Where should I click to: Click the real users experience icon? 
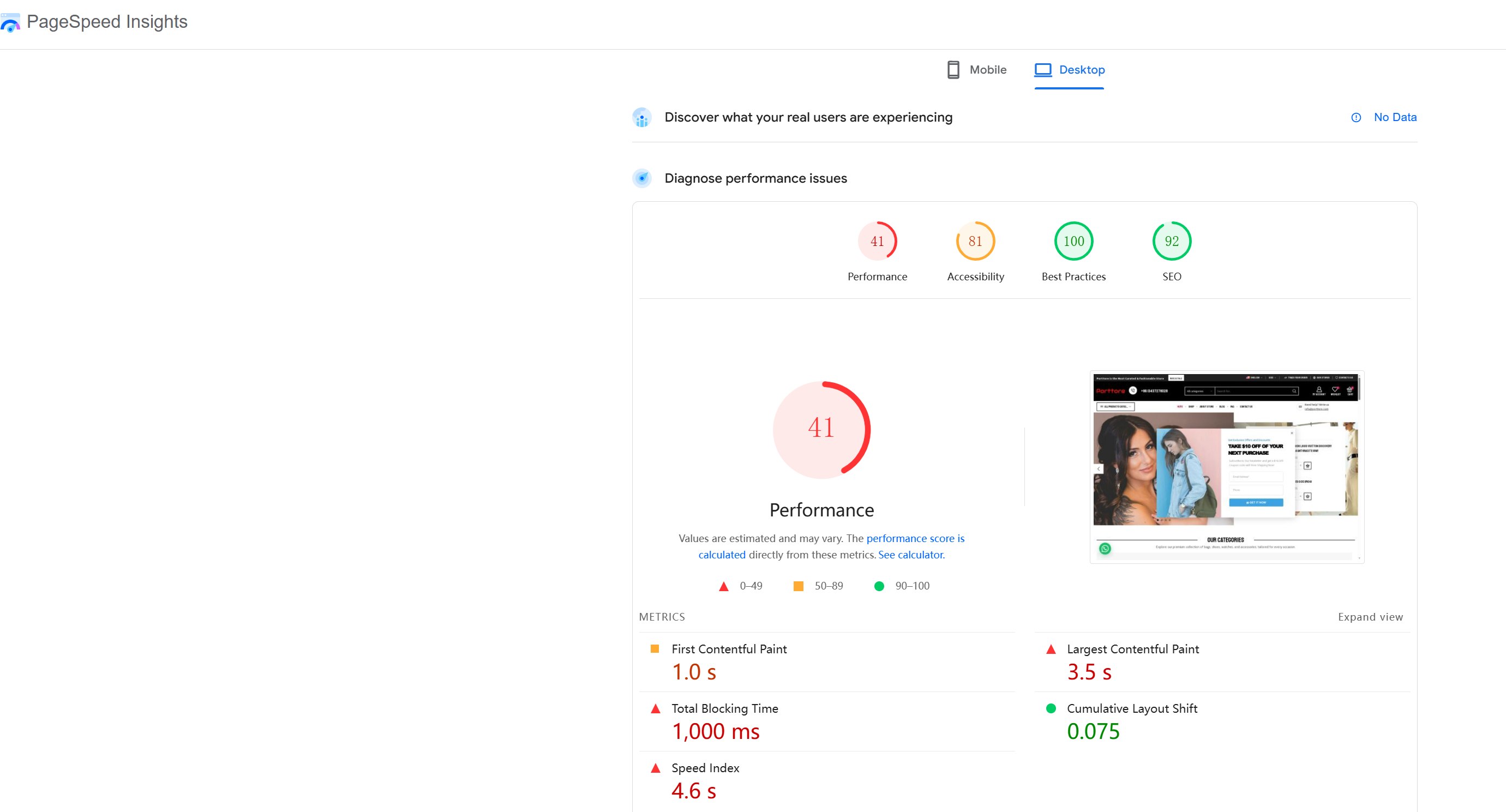click(x=641, y=117)
